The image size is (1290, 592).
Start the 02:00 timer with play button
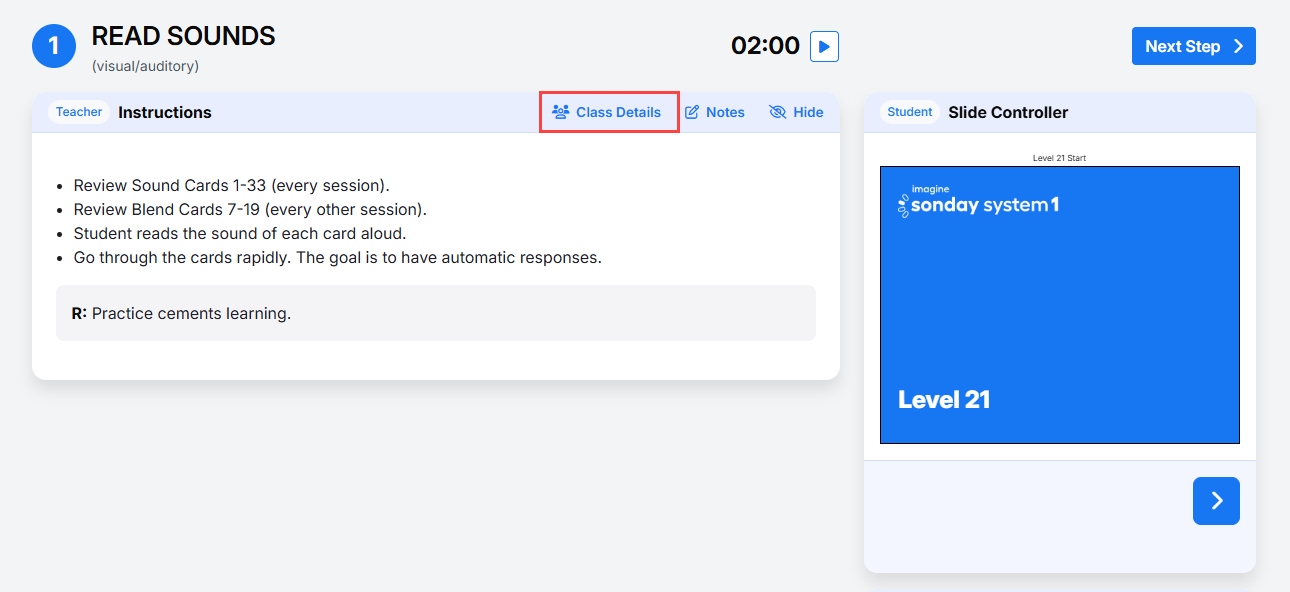click(824, 46)
